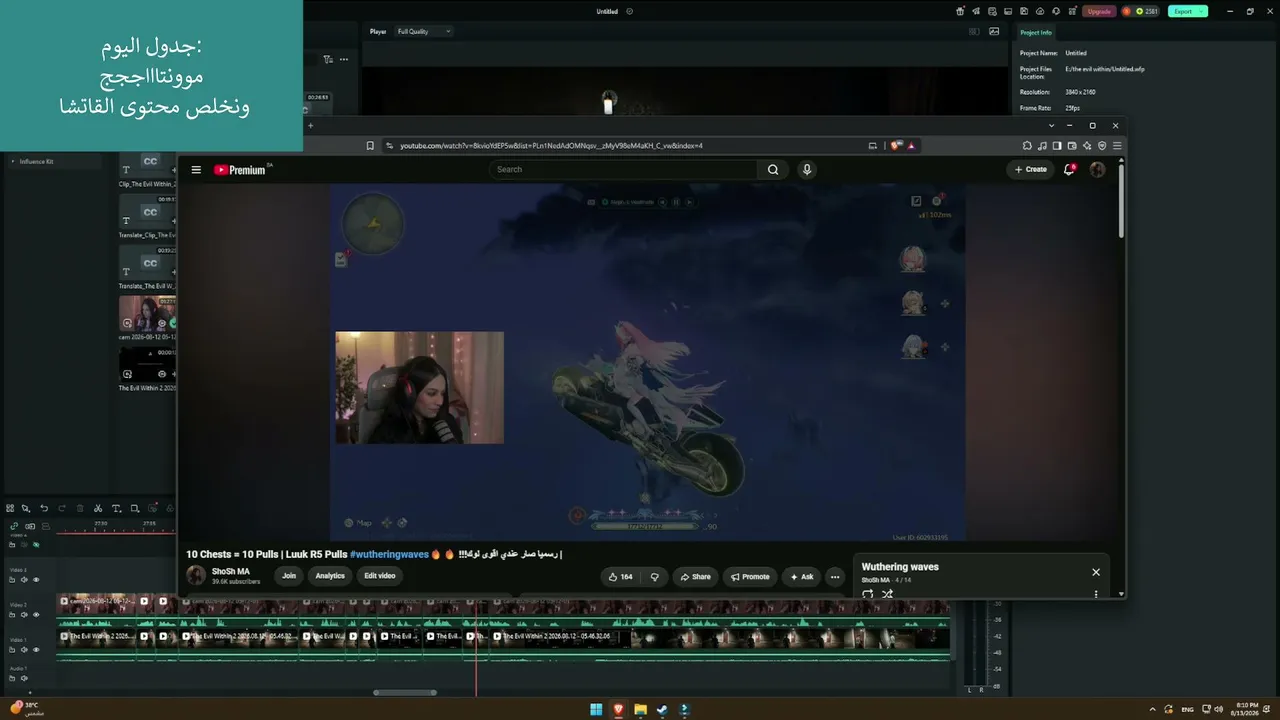Open the Player Full Quality dropdown
Viewport: 1280px width, 720px height.
point(424,31)
